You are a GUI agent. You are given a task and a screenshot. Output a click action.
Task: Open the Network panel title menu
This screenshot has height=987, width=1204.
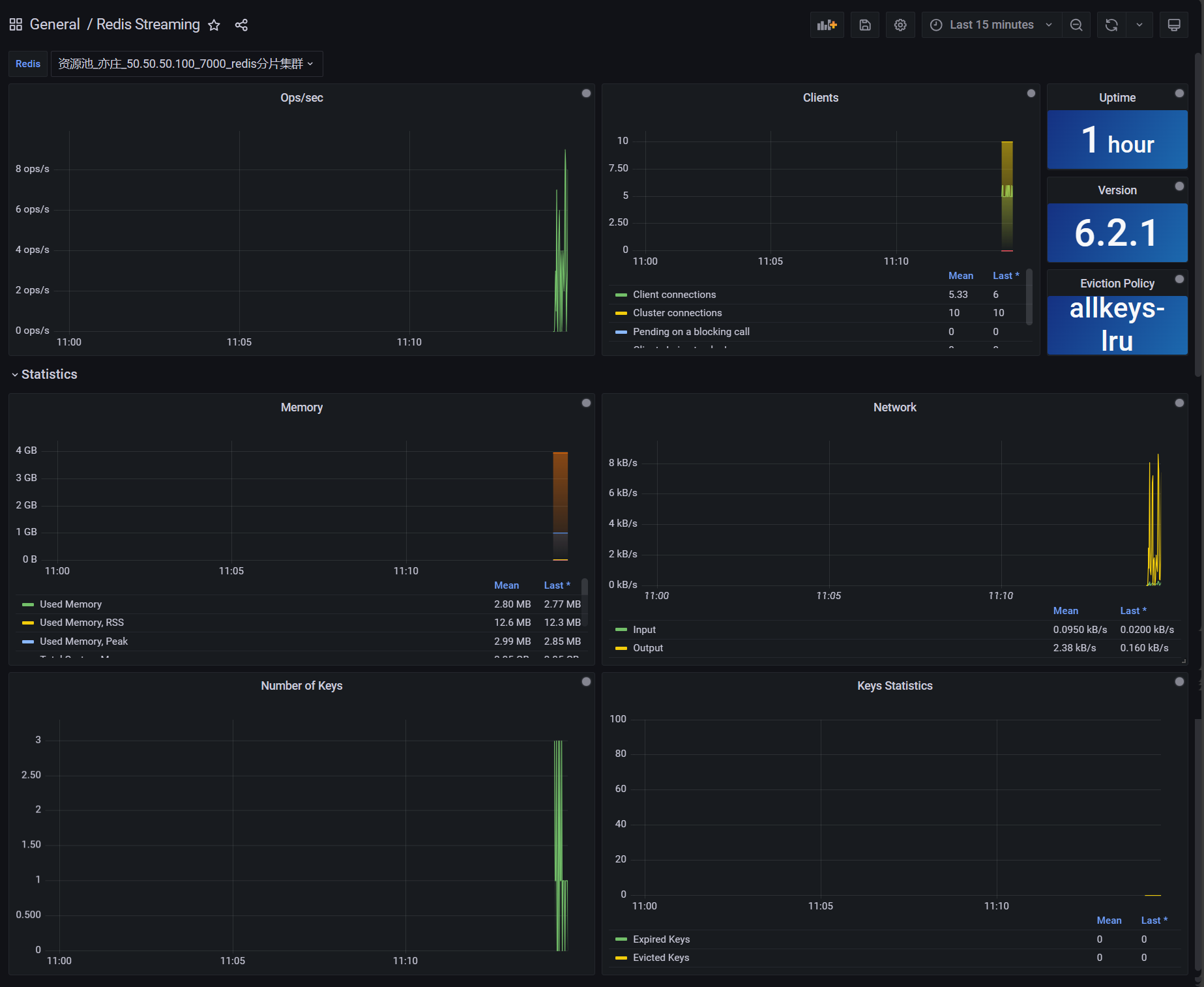tap(894, 407)
